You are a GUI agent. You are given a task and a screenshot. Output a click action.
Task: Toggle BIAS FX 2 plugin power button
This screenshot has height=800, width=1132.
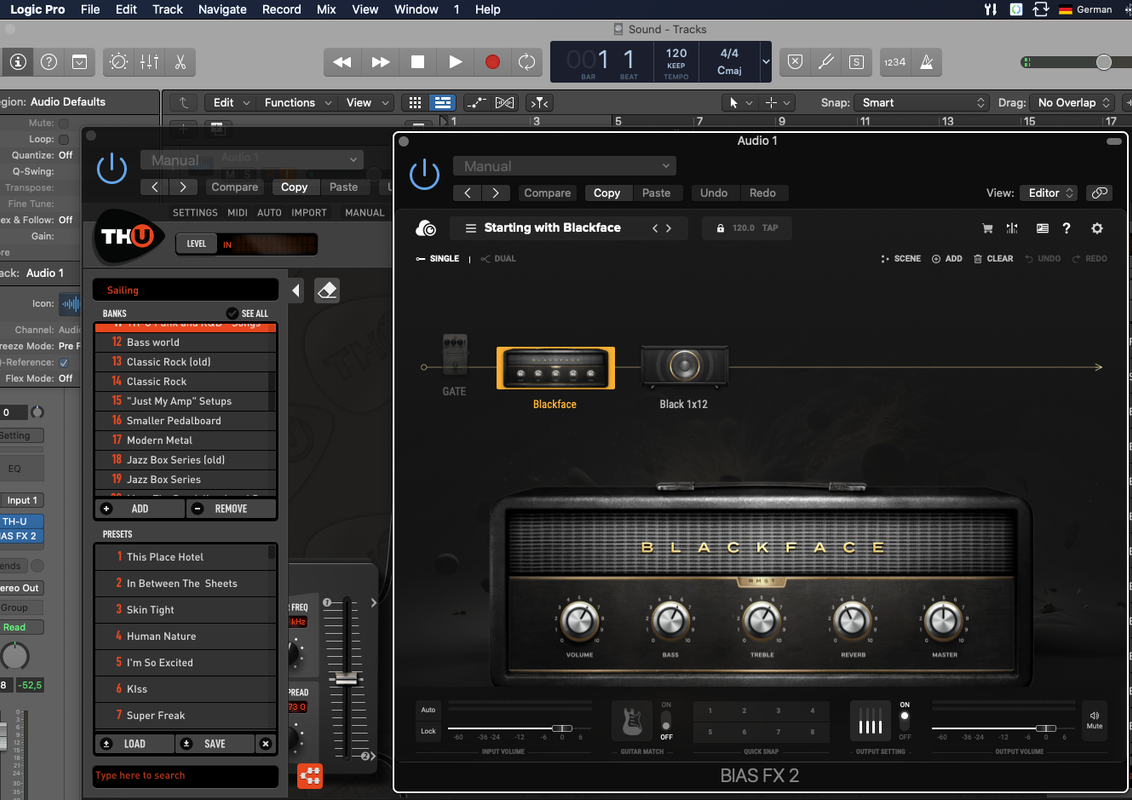point(424,174)
